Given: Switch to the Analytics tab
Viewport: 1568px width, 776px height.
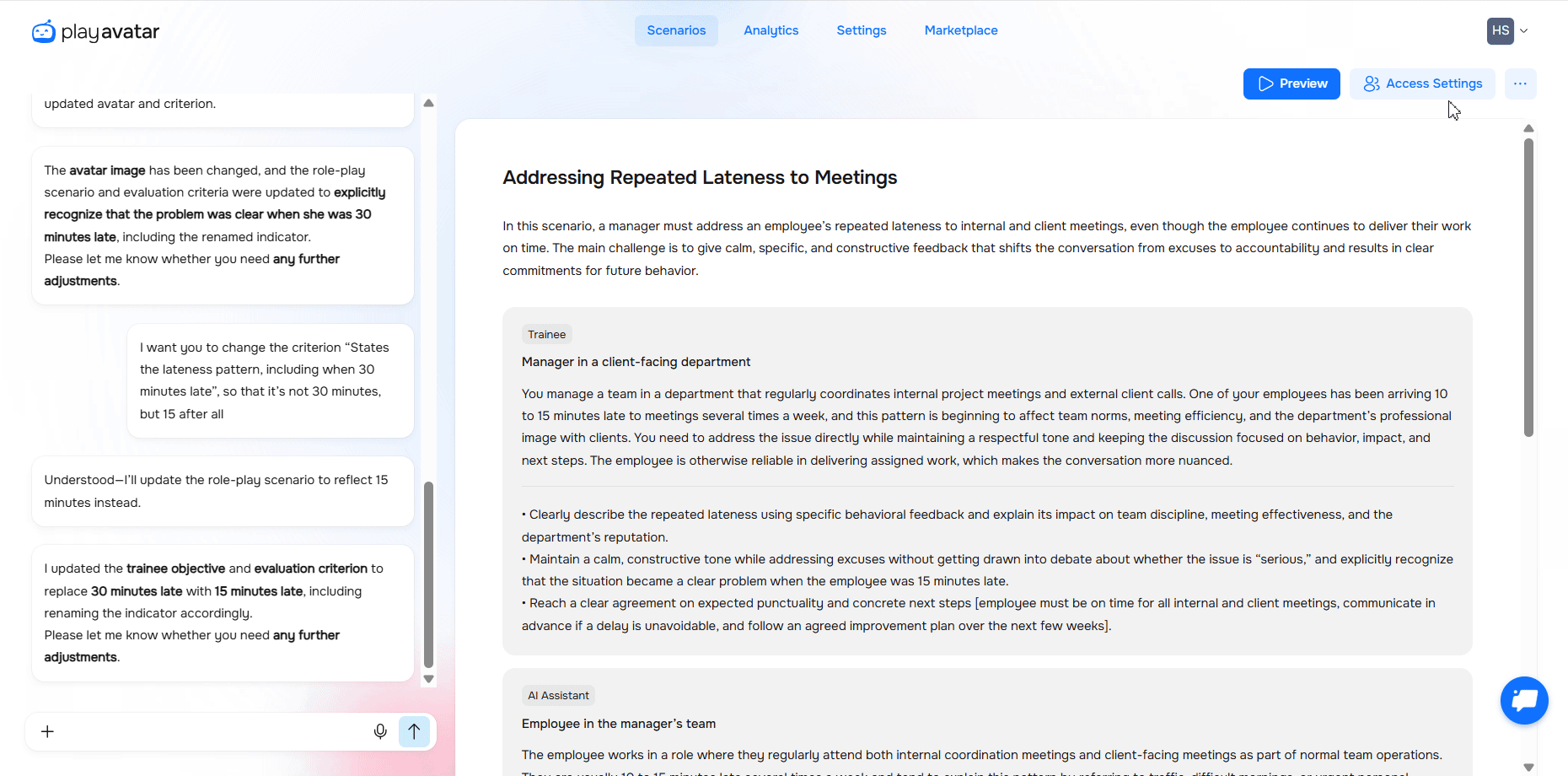Looking at the screenshot, I should (x=771, y=30).
